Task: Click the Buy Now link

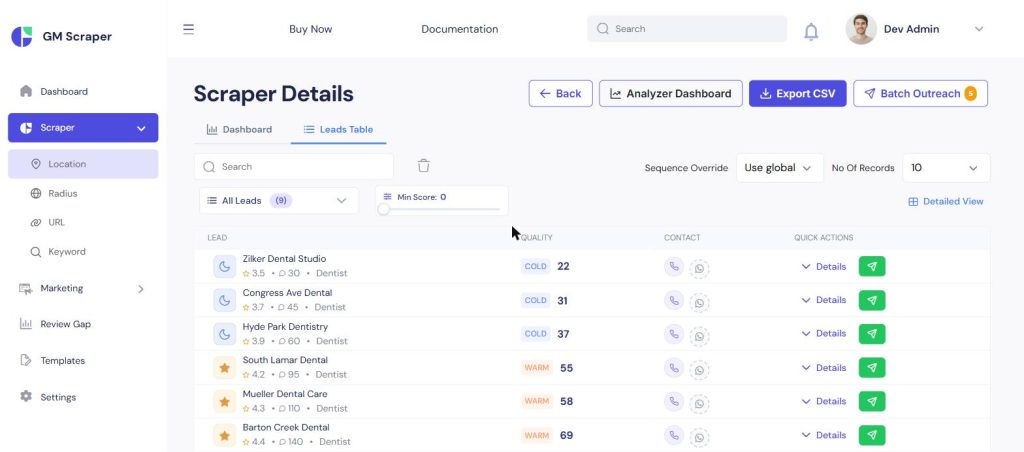Action: point(310,29)
